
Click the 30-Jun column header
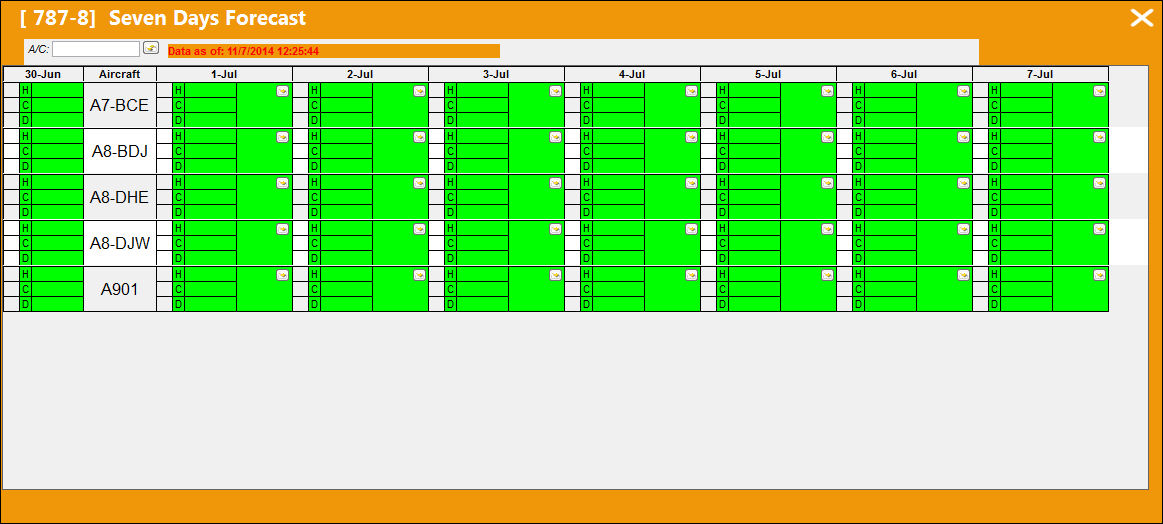coord(43,74)
